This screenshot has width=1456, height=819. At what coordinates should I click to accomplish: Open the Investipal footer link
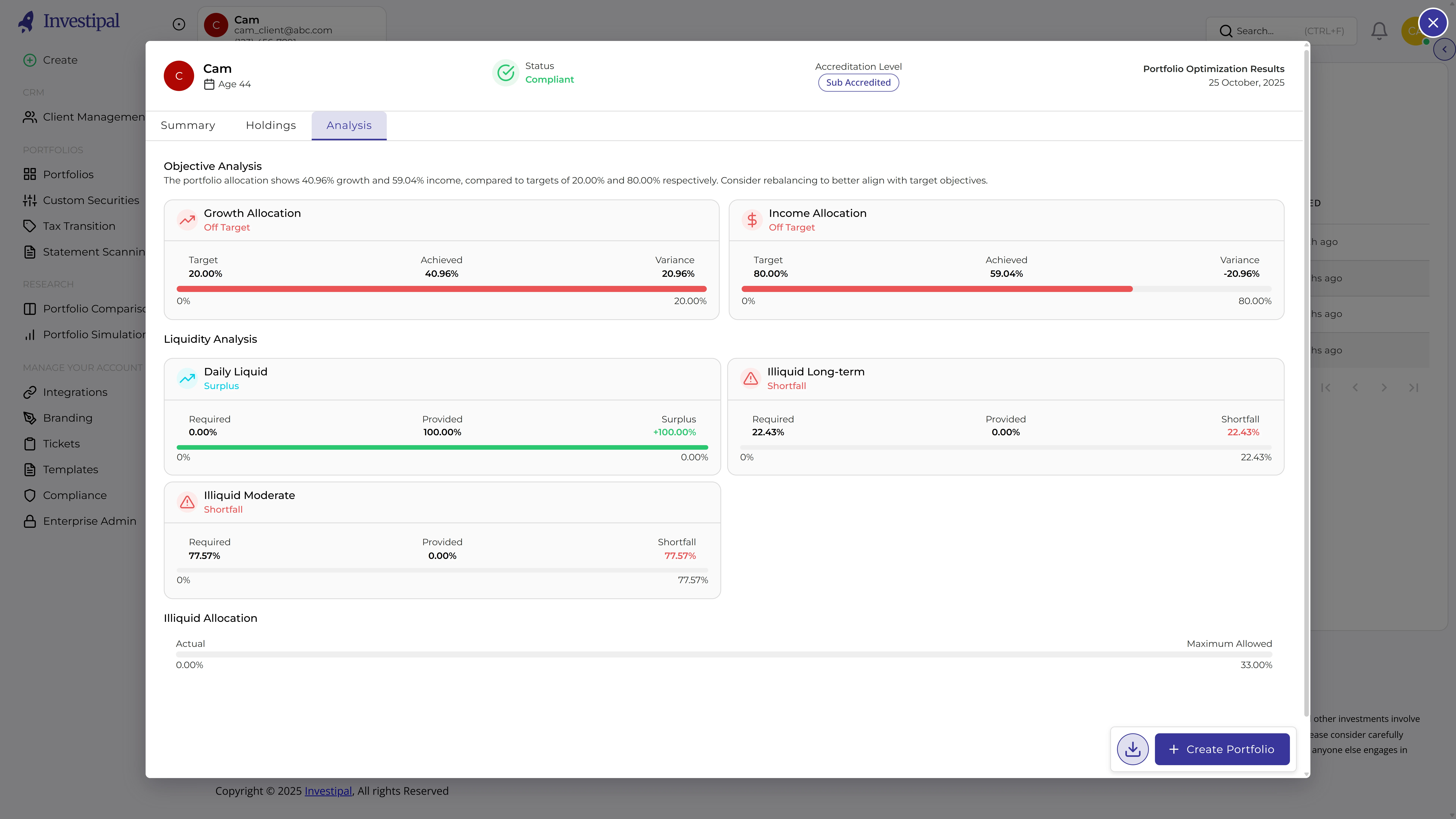328,791
